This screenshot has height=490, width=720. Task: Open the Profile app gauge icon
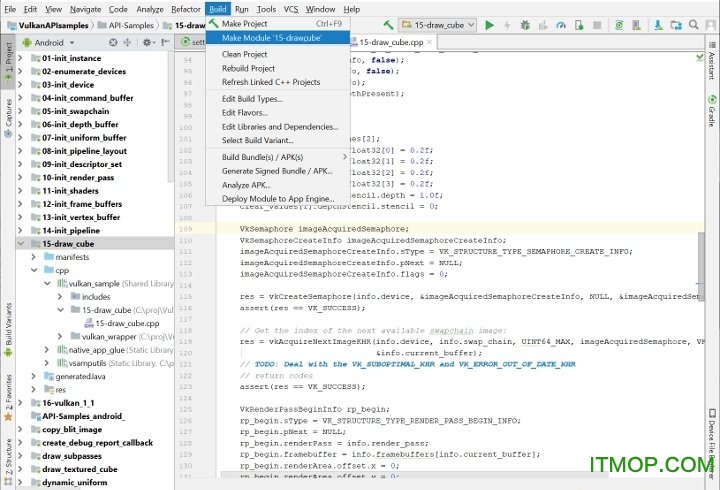[561, 25]
